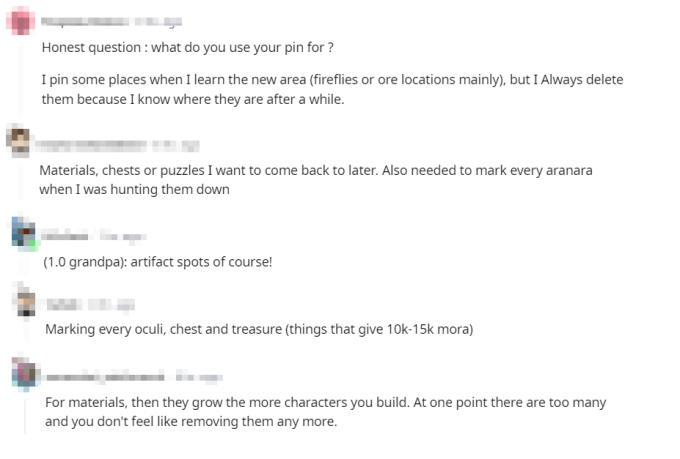Select the '(1.0 grandpa): artifact spots of course!' comment
This screenshot has width=680, height=459.
coord(157,262)
